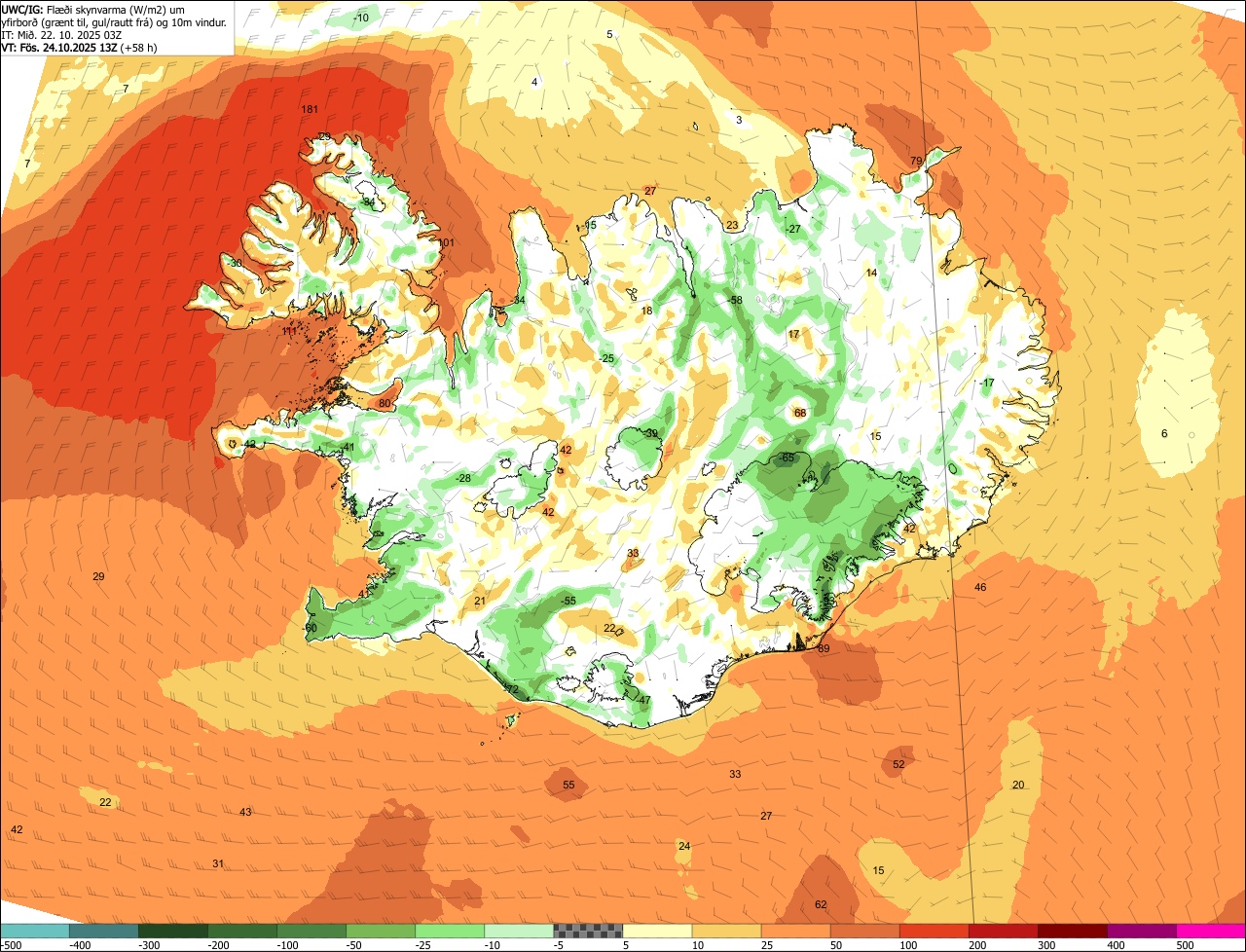
Task: Click the map value 47
Action: tap(644, 699)
